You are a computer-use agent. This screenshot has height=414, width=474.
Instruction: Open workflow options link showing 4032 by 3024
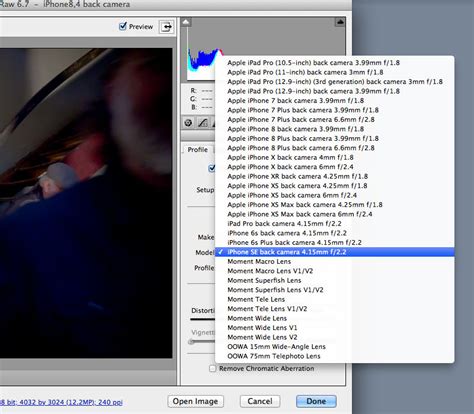click(x=61, y=402)
